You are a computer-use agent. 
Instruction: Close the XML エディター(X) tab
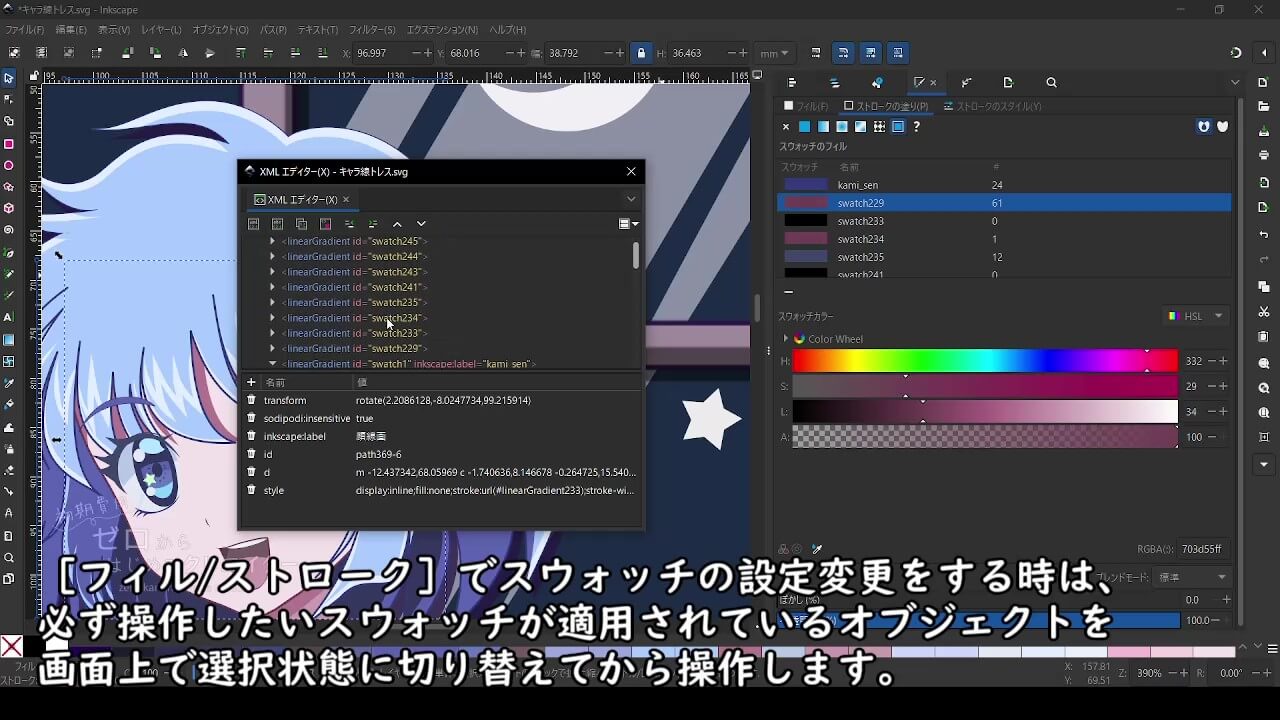[345, 200]
